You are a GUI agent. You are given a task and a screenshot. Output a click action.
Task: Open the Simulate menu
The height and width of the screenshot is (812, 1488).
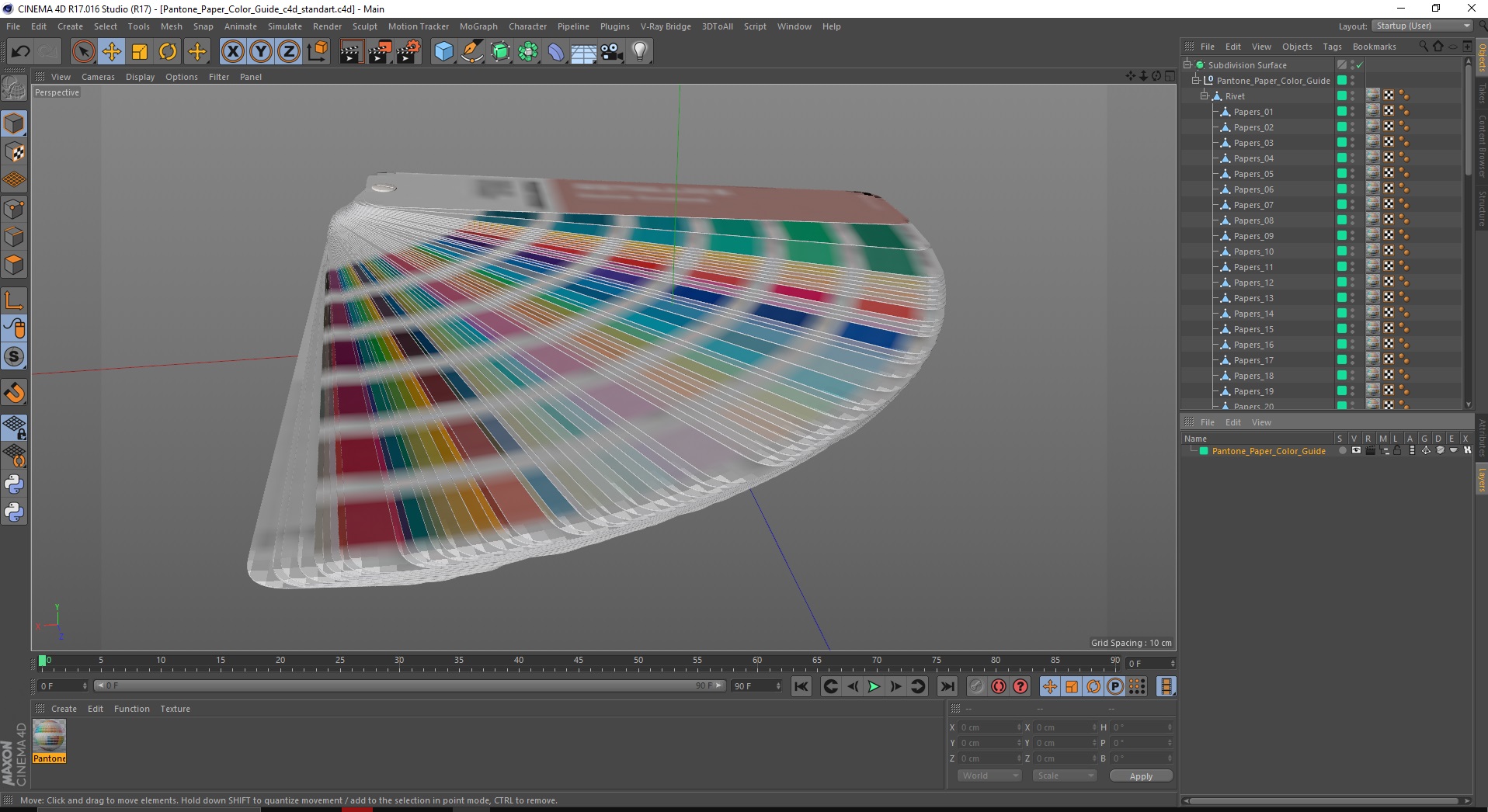[x=285, y=26]
